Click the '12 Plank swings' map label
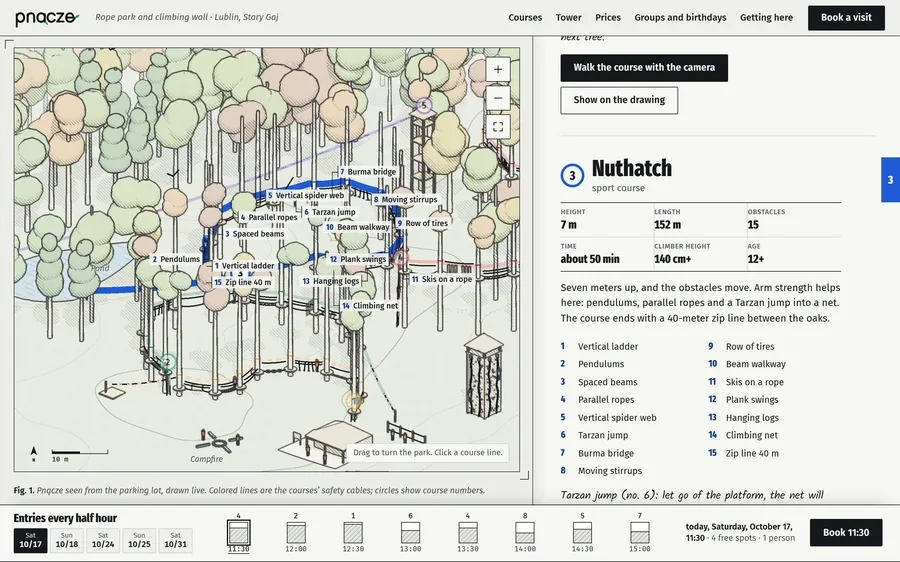Screen dimensions: 900x562 click(x=358, y=259)
